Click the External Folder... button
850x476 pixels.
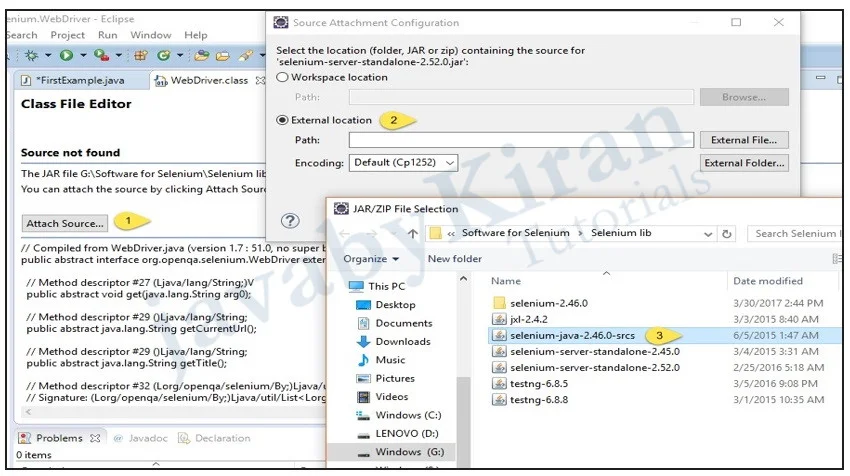coord(744,163)
